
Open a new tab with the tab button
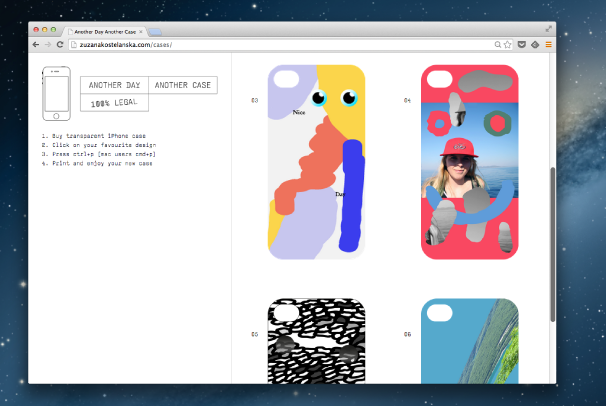155,32
